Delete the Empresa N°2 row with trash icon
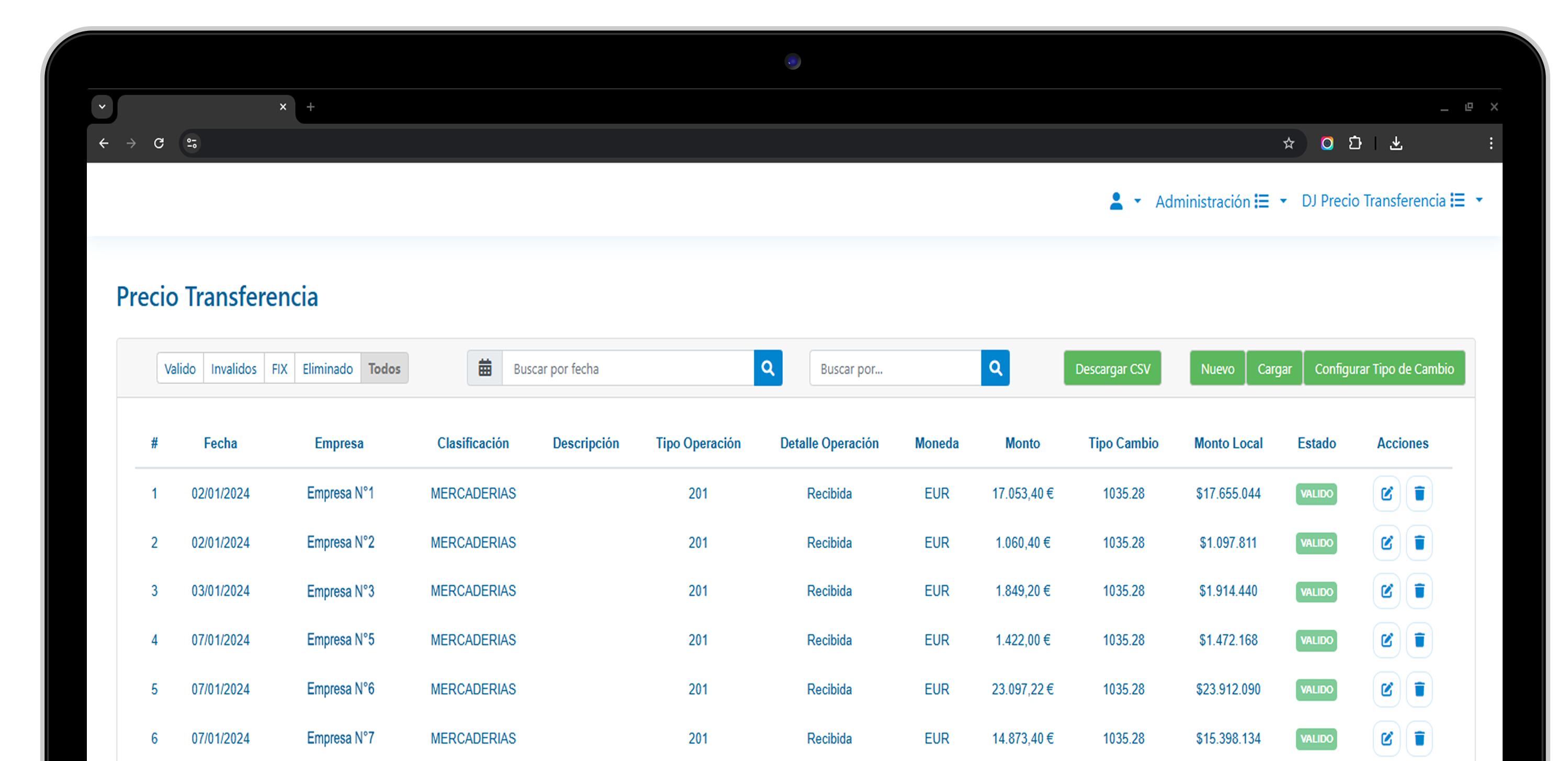1568x761 pixels. coord(1419,542)
